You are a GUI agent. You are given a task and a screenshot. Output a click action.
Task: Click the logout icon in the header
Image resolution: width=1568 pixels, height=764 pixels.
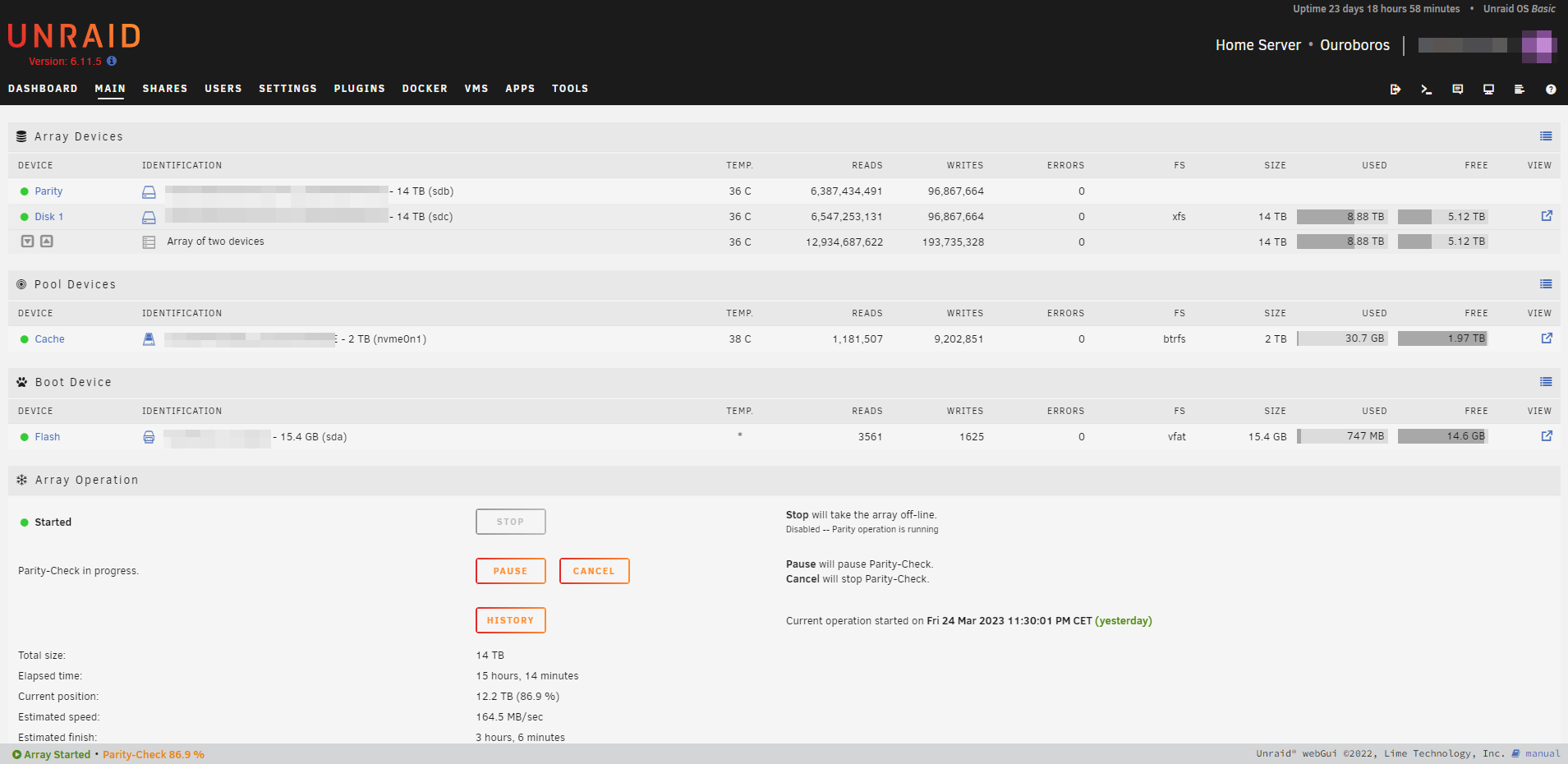pos(1395,90)
